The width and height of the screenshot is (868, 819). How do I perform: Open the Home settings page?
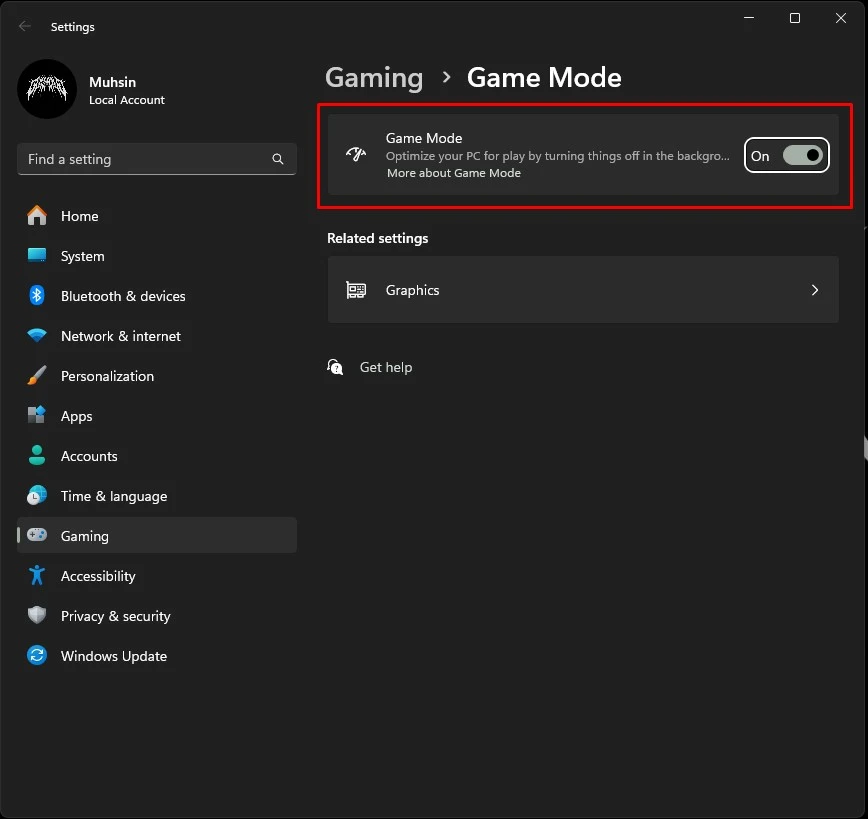pyautogui.click(x=157, y=216)
